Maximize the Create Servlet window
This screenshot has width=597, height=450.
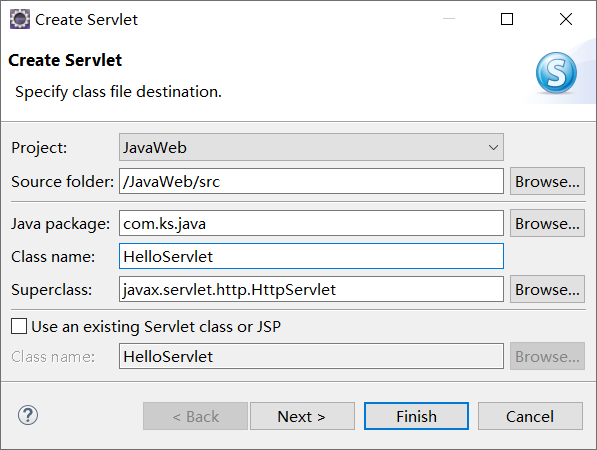(507, 19)
